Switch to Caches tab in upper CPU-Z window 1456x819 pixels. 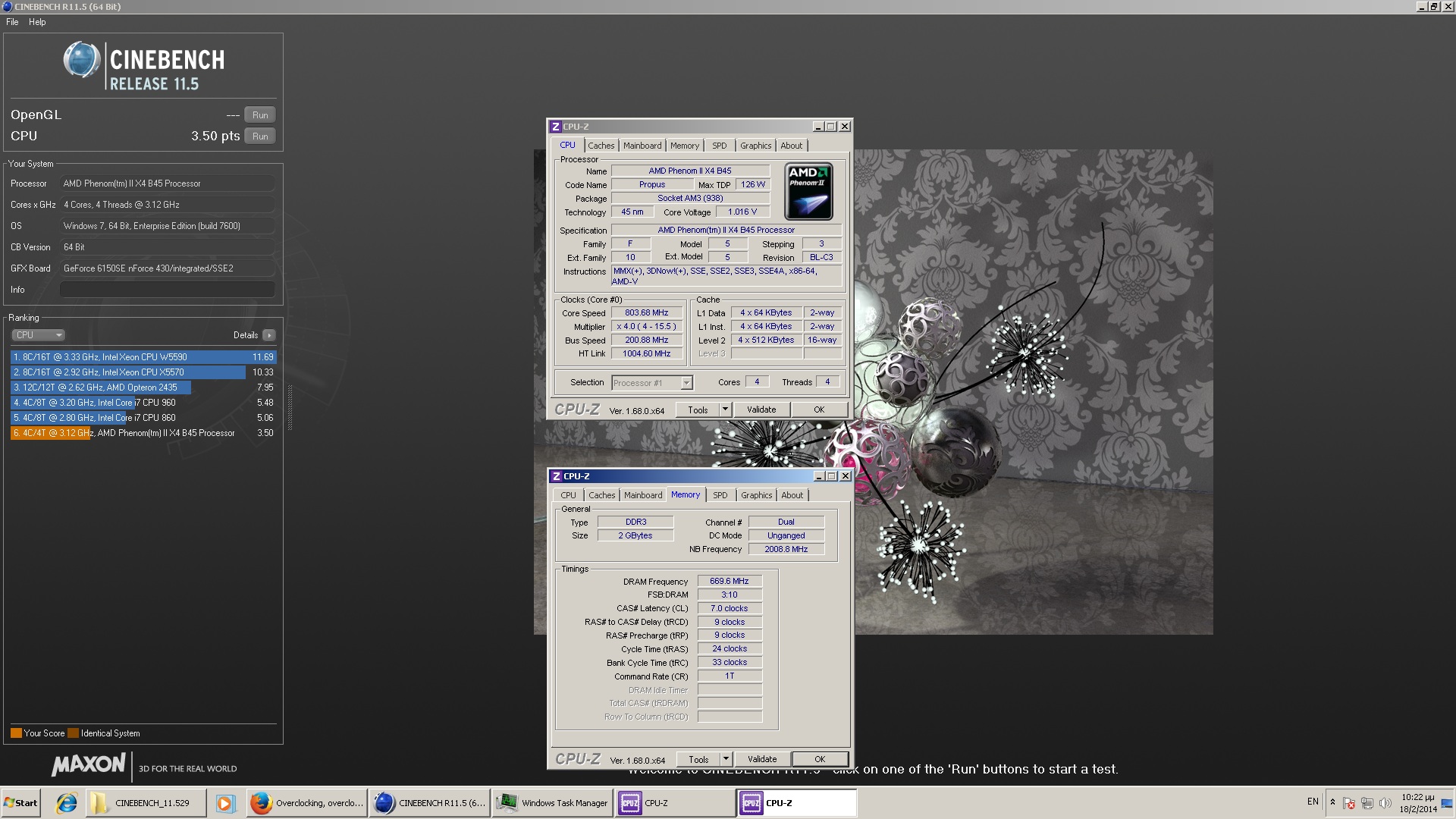(601, 146)
